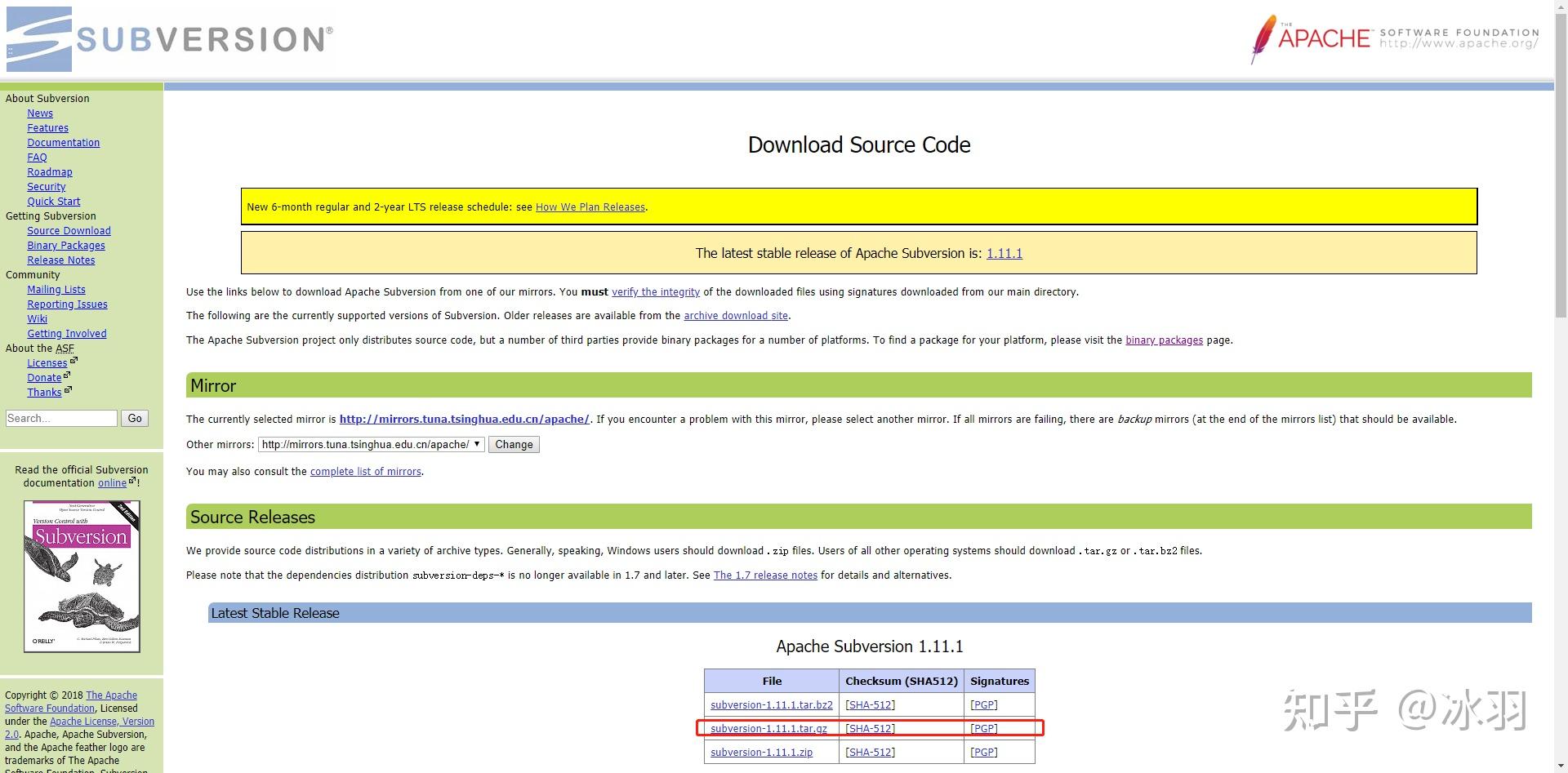Screen dimensions: 1568x773
Task: Visit the FAQ page
Action: click(37, 158)
